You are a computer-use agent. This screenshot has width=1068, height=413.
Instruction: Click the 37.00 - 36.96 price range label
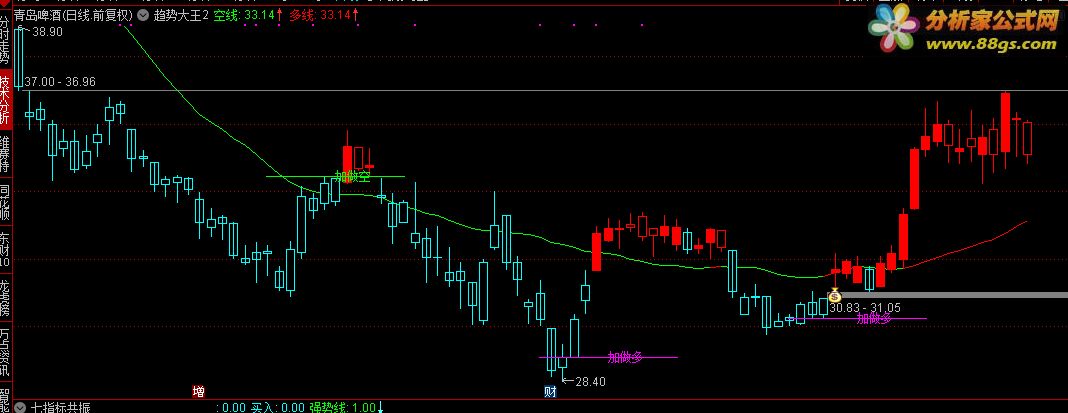[60, 82]
